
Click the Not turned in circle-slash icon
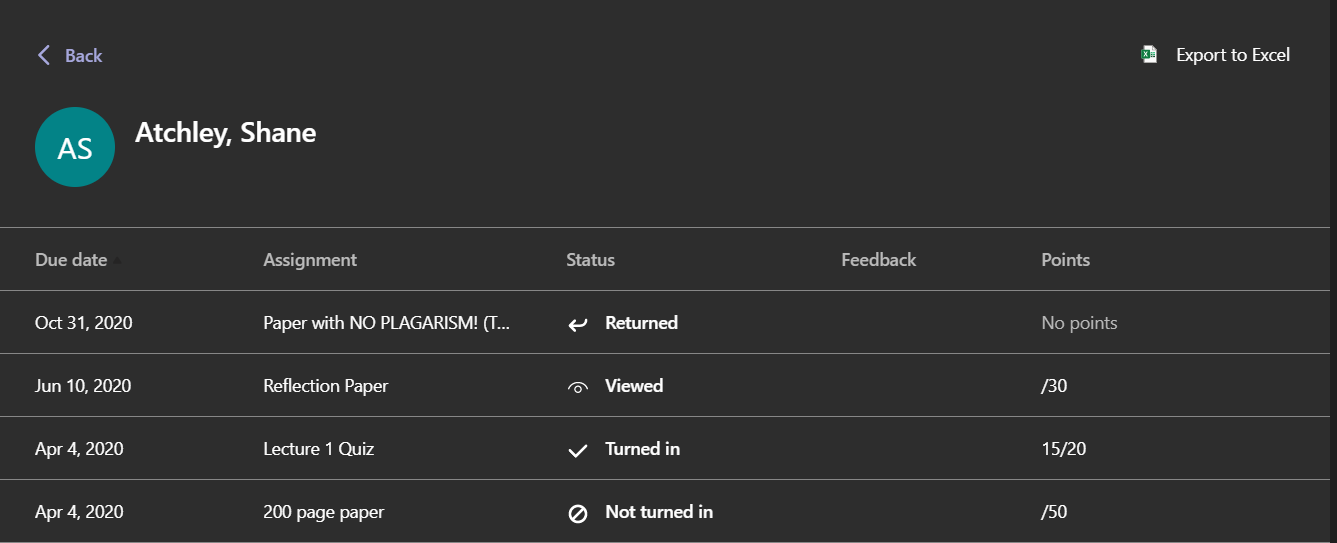pos(578,513)
